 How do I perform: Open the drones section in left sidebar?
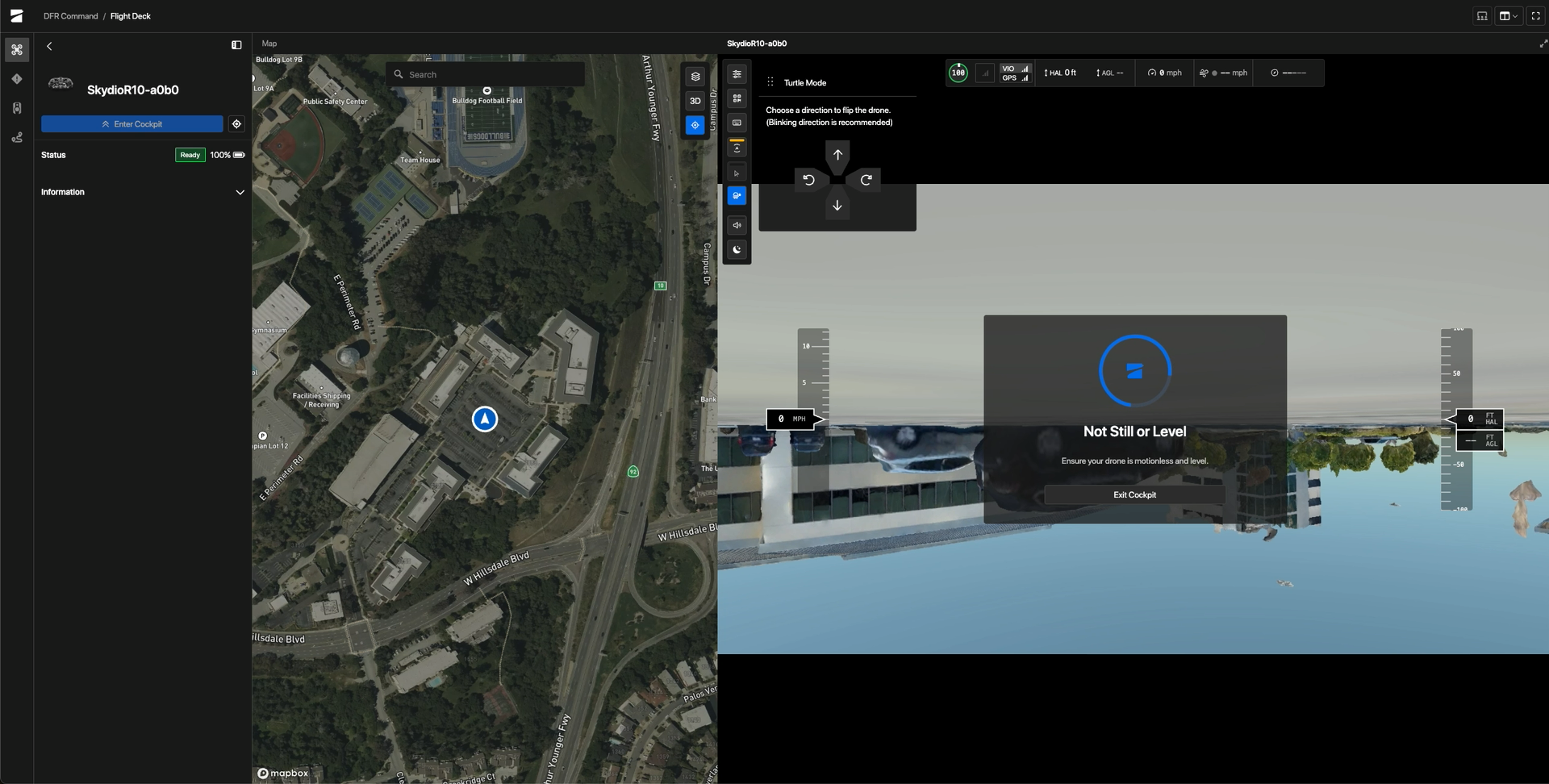tap(17, 50)
